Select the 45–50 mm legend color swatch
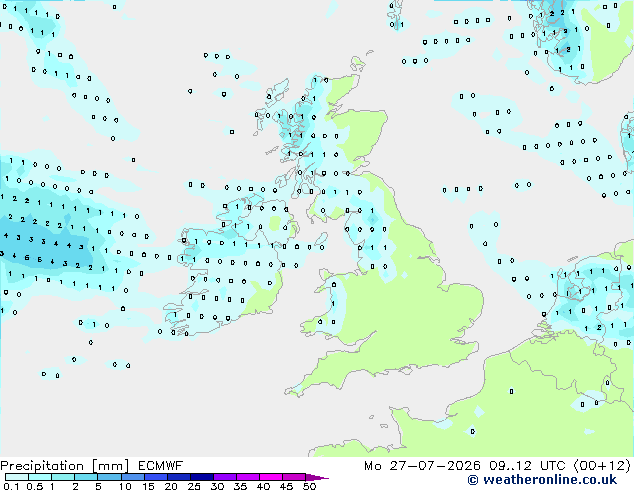Screen dimensions: 634x490 pyautogui.click(x=294, y=477)
